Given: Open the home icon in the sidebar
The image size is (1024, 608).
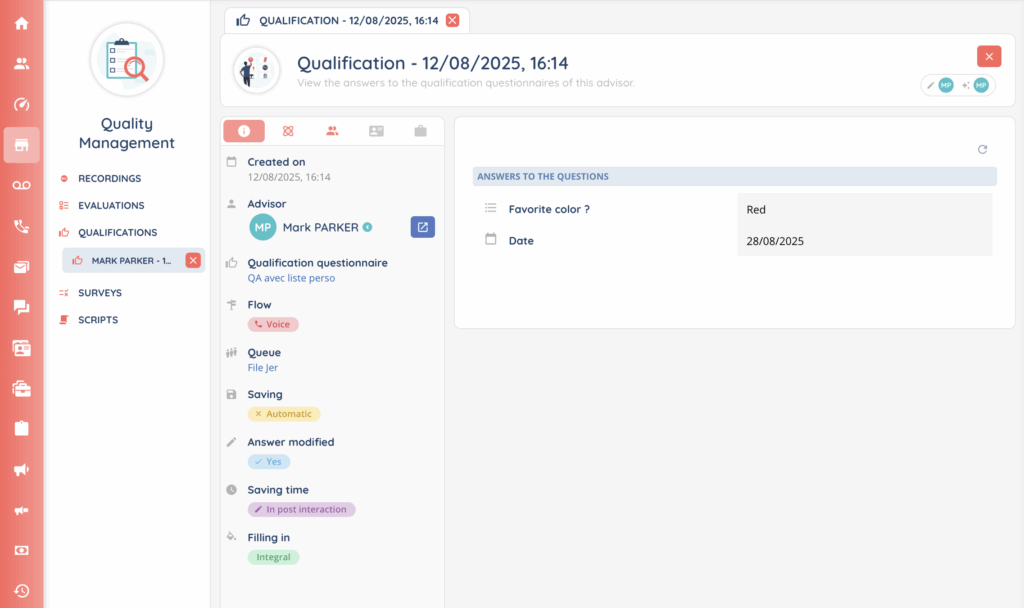Looking at the screenshot, I should click(x=21, y=23).
